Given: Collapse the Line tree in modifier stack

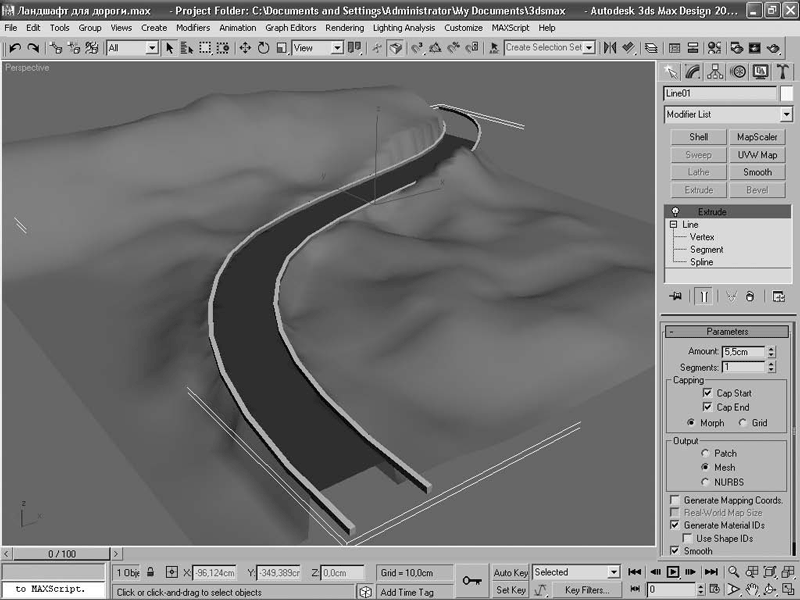Looking at the screenshot, I should pos(673,224).
